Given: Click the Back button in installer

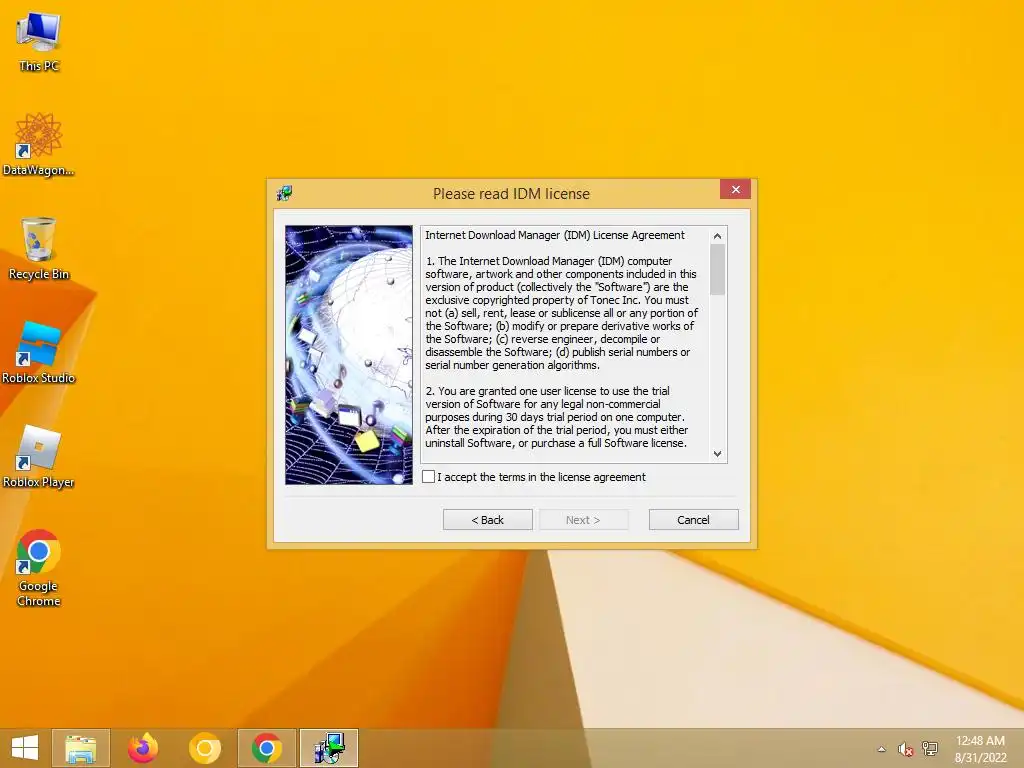Looking at the screenshot, I should [x=487, y=520].
